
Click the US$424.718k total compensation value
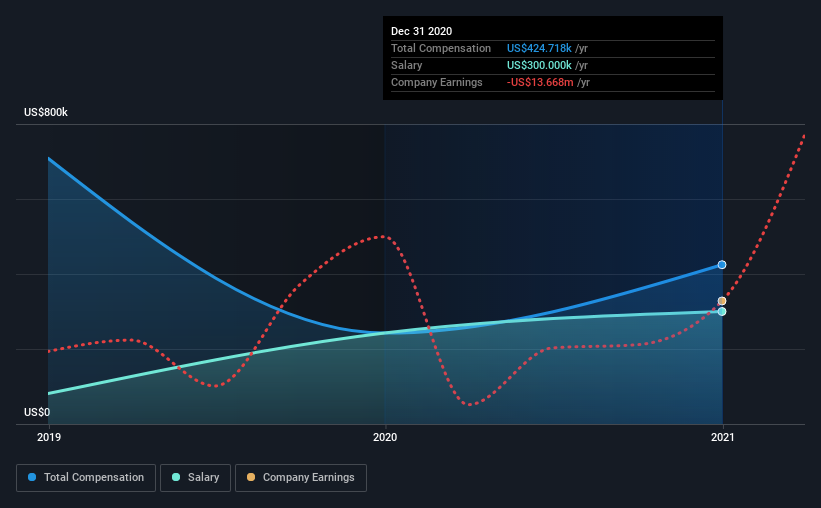point(539,48)
